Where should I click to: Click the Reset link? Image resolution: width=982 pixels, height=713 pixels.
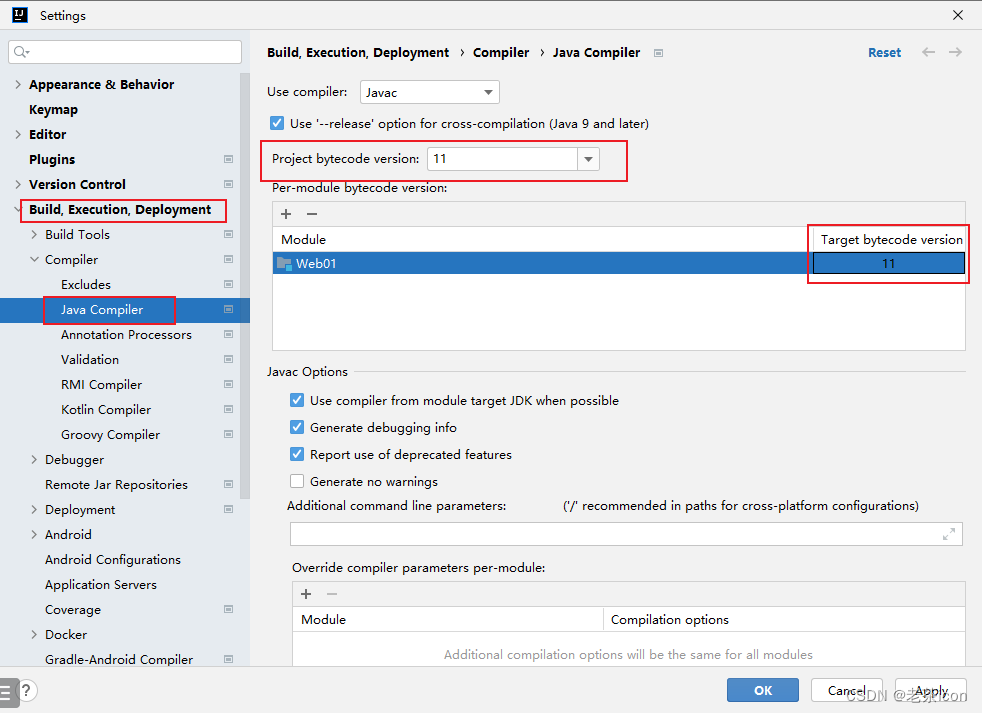(884, 53)
